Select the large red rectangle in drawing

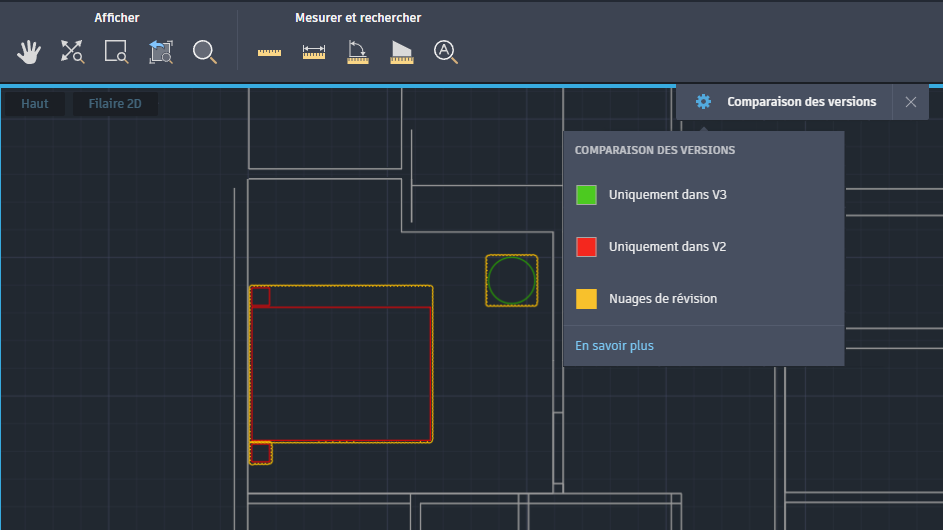click(342, 374)
